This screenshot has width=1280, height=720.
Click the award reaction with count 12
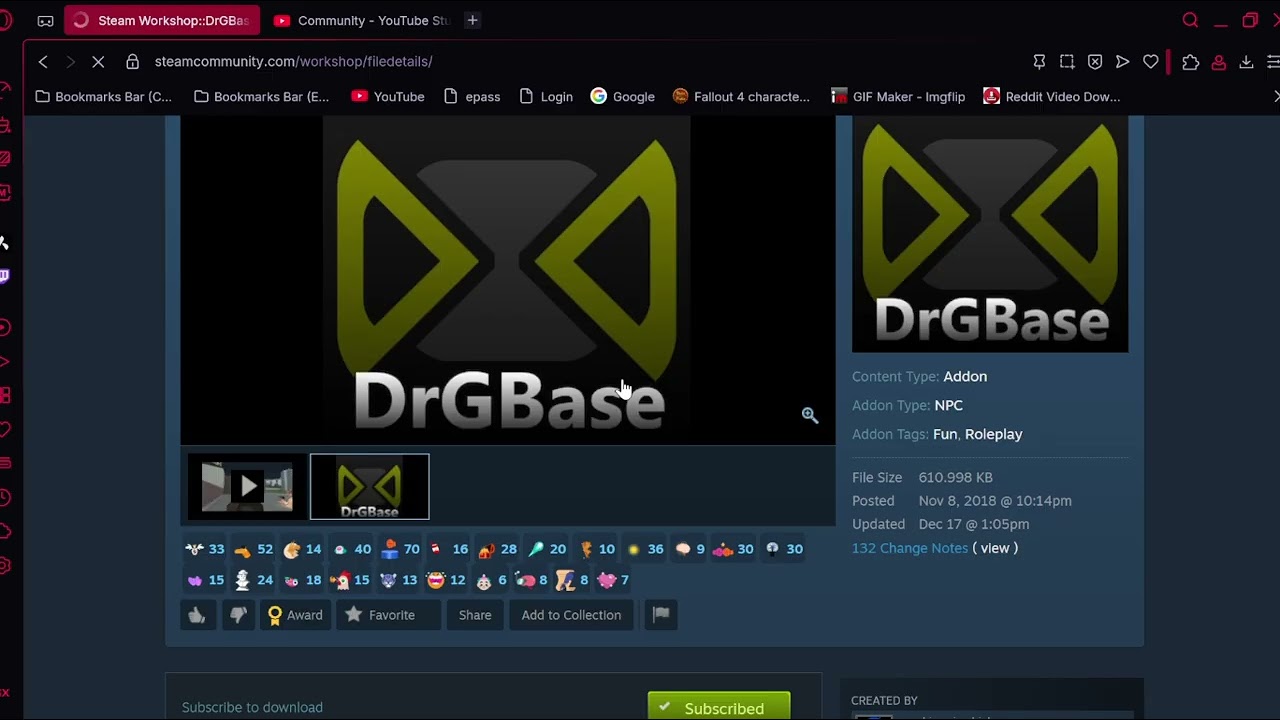446,580
